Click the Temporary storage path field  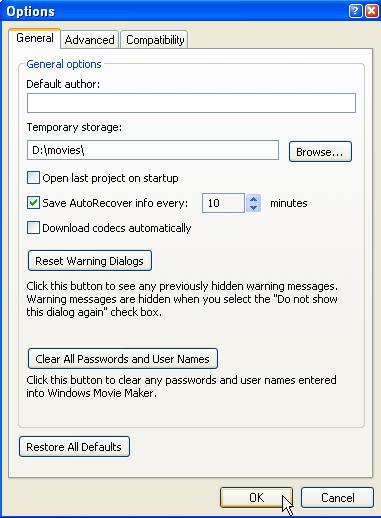tap(153, 150)
